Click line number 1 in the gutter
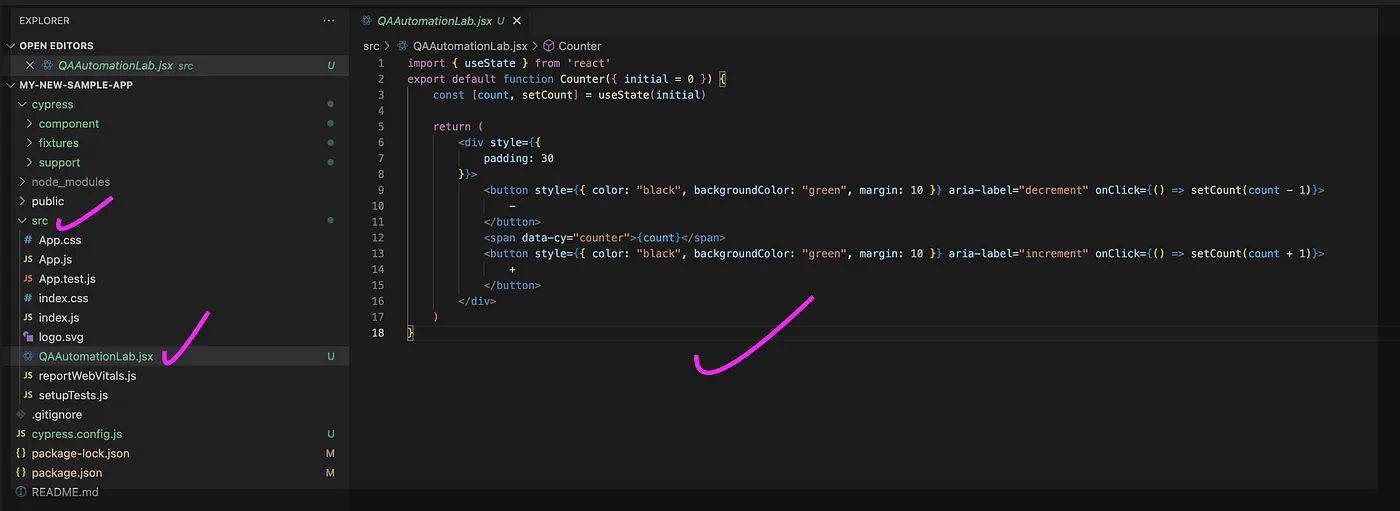 pyautogui.click(x=380, y=62)
